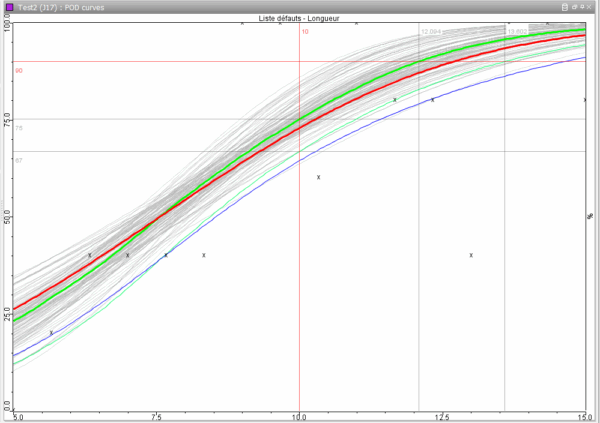Click the '75.0' tick on vertical axis
Image resolution: width=600 pixels, height=423 pixels.
point(7,120)
